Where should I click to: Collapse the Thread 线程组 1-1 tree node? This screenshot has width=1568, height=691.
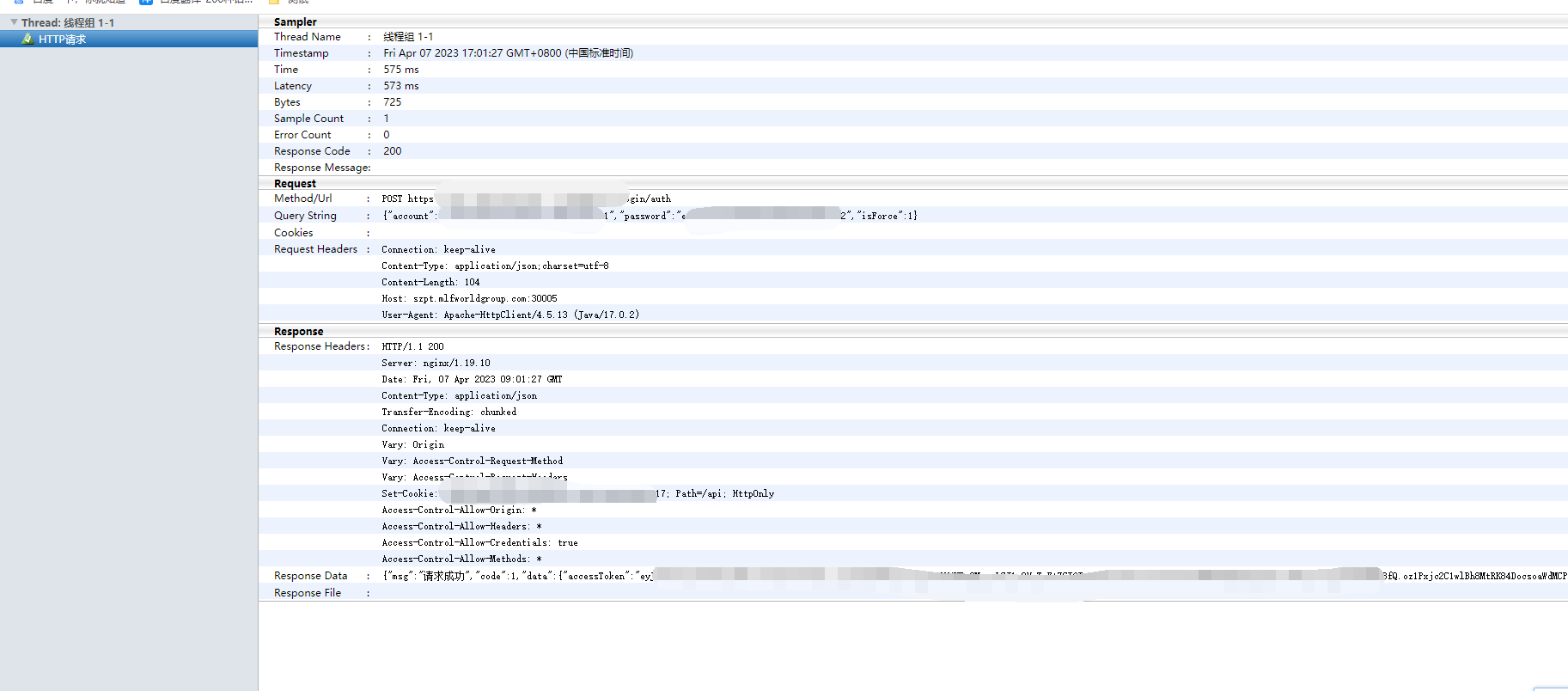[x=14, y=22]
